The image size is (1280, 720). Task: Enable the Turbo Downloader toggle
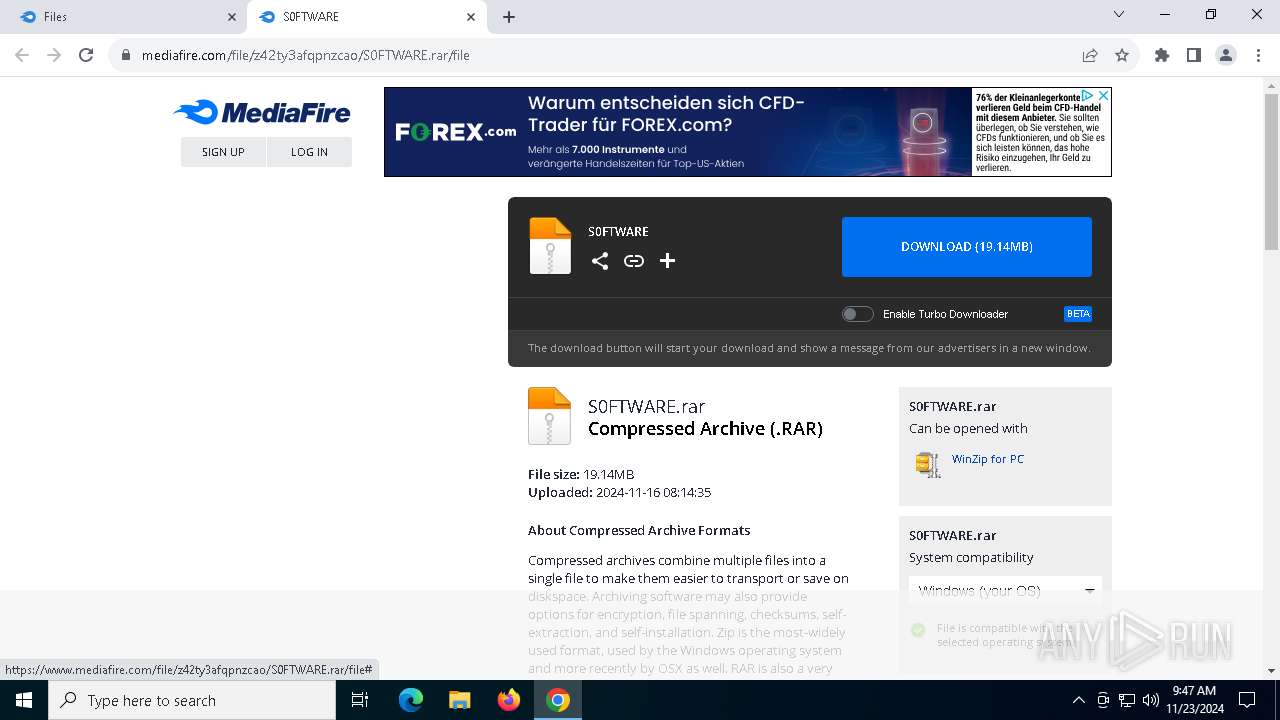(x=858, y=314)
